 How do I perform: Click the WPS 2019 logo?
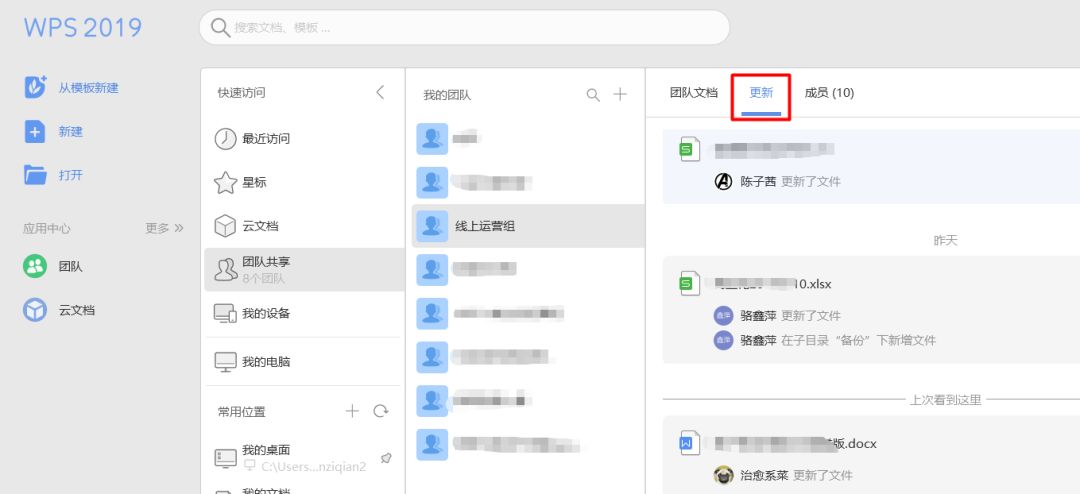coord(83,28)
